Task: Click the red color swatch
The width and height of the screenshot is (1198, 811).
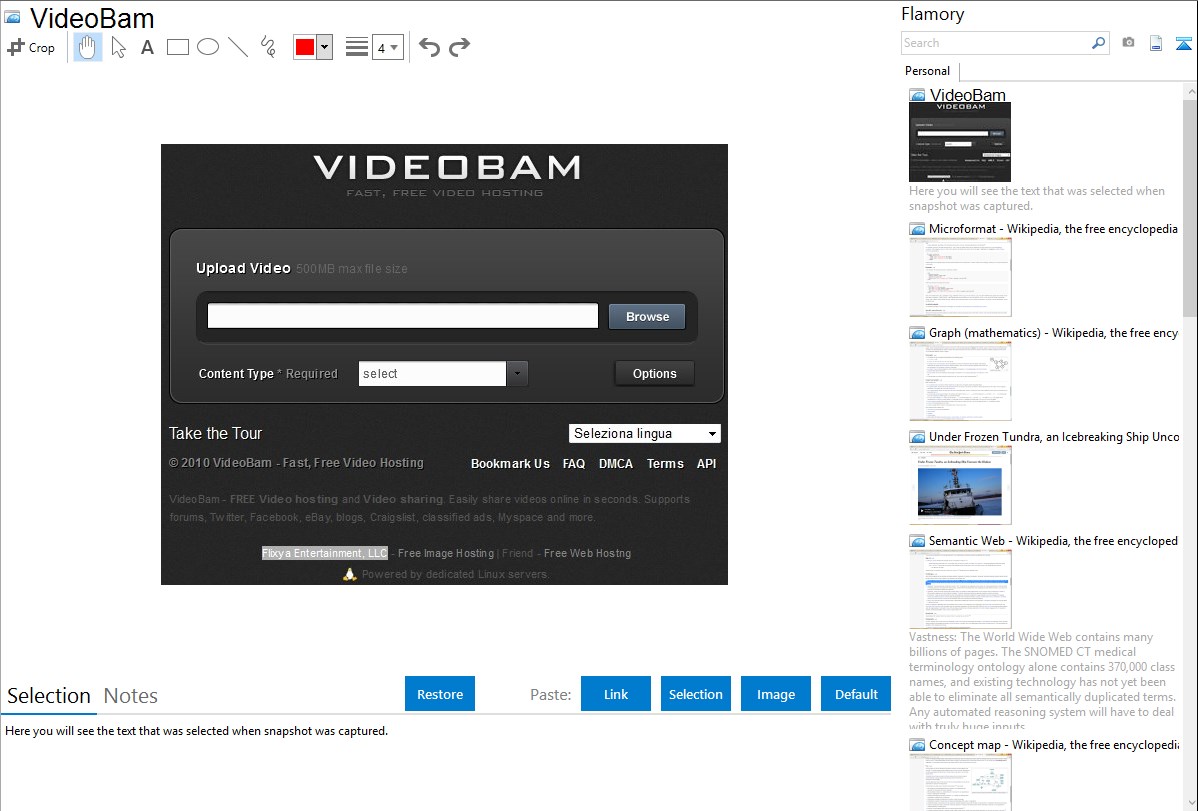Action: tap(305, 47)
